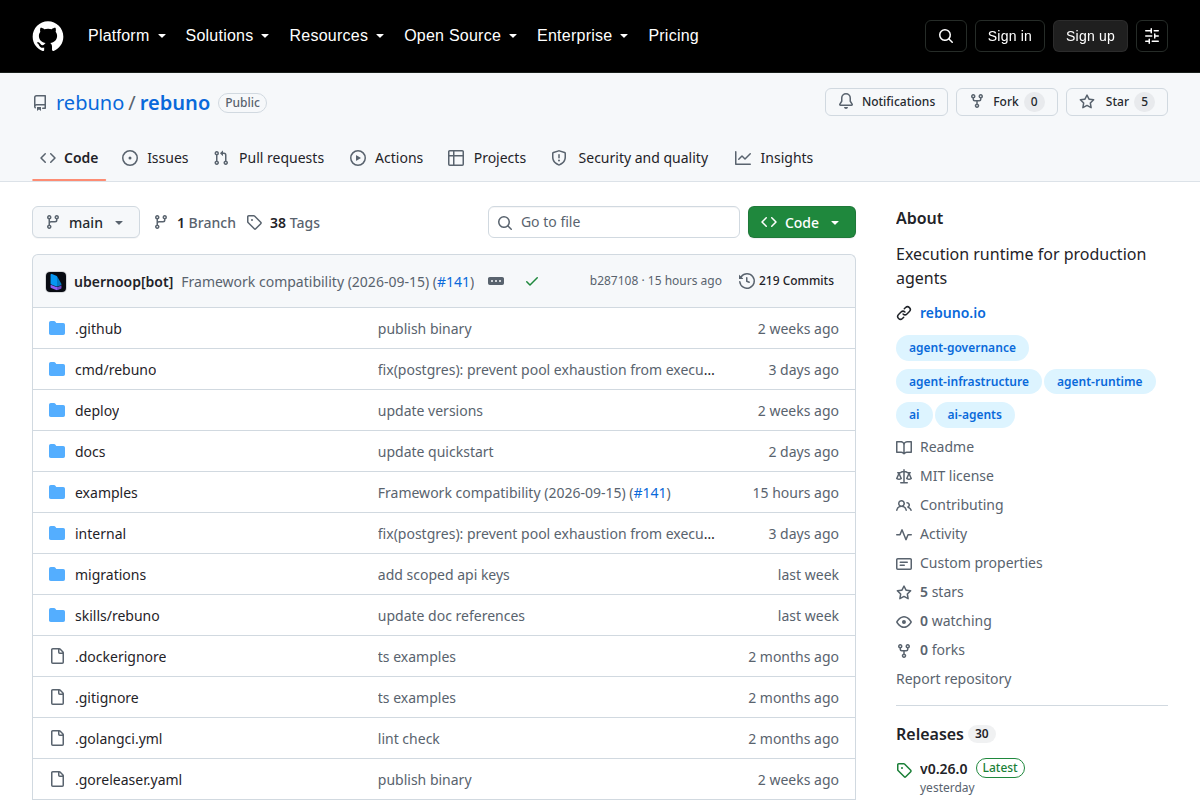
Task: Open the Pricing page
Action: tap(673, 36)
